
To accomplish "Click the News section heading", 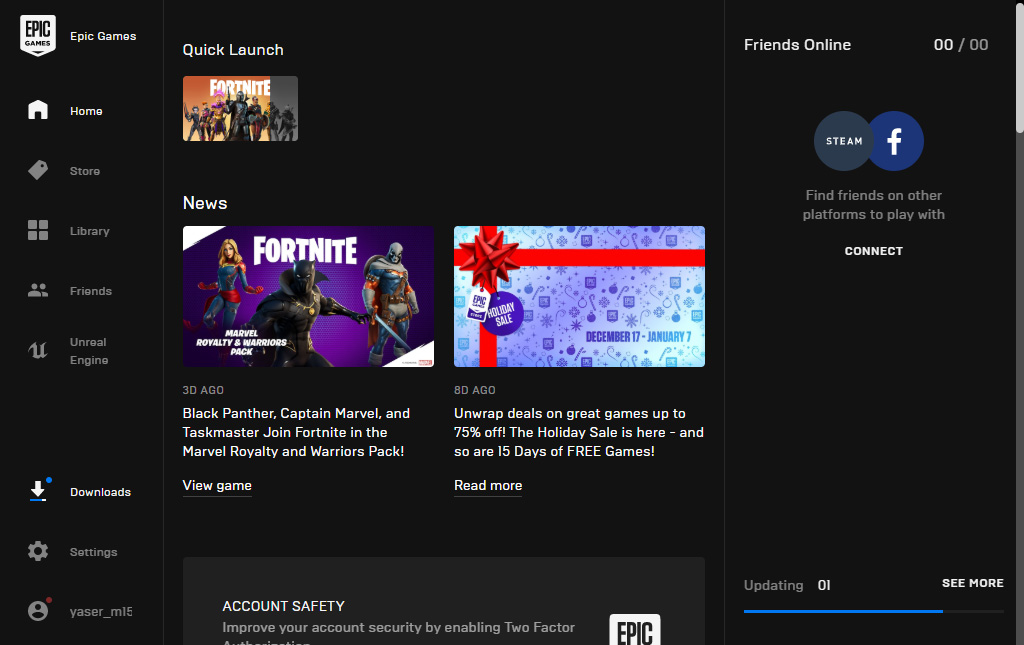I will pos(205,203).
